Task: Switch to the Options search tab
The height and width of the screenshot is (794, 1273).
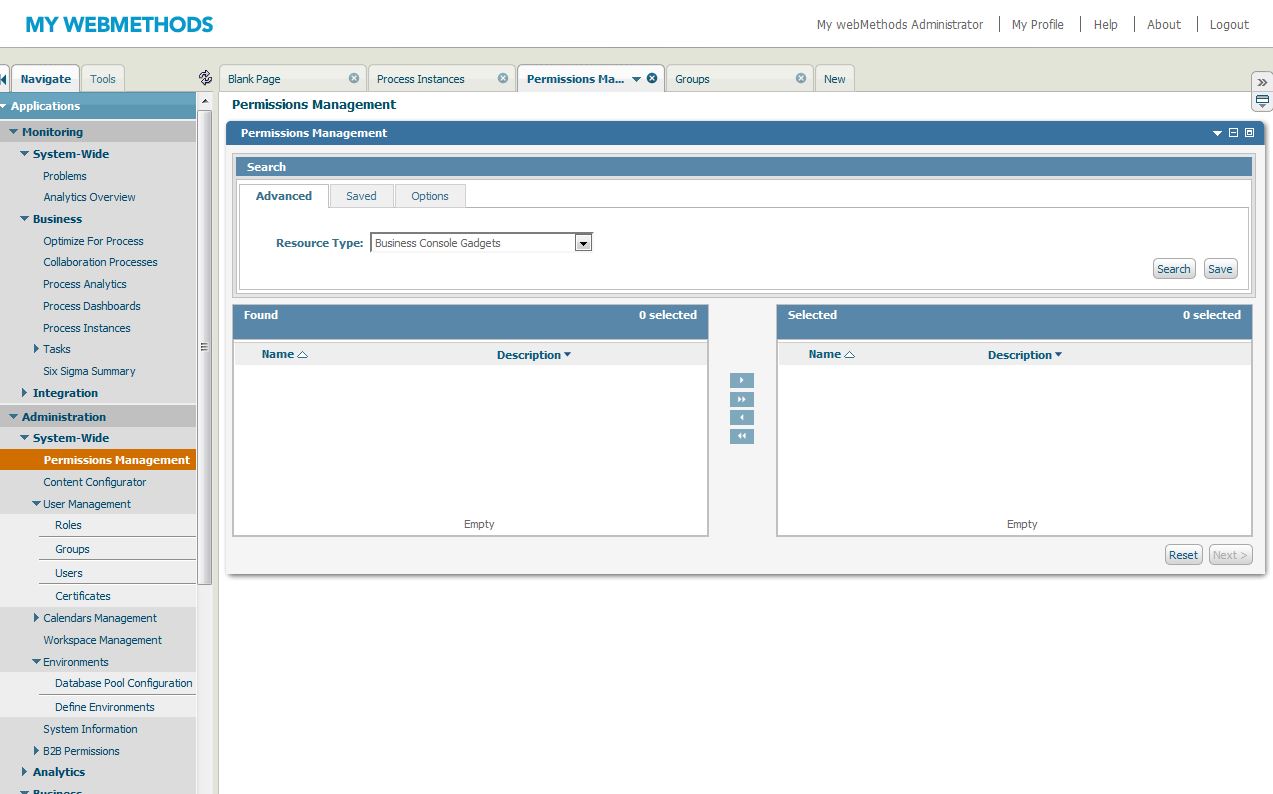Action: (x=430, y=196)
